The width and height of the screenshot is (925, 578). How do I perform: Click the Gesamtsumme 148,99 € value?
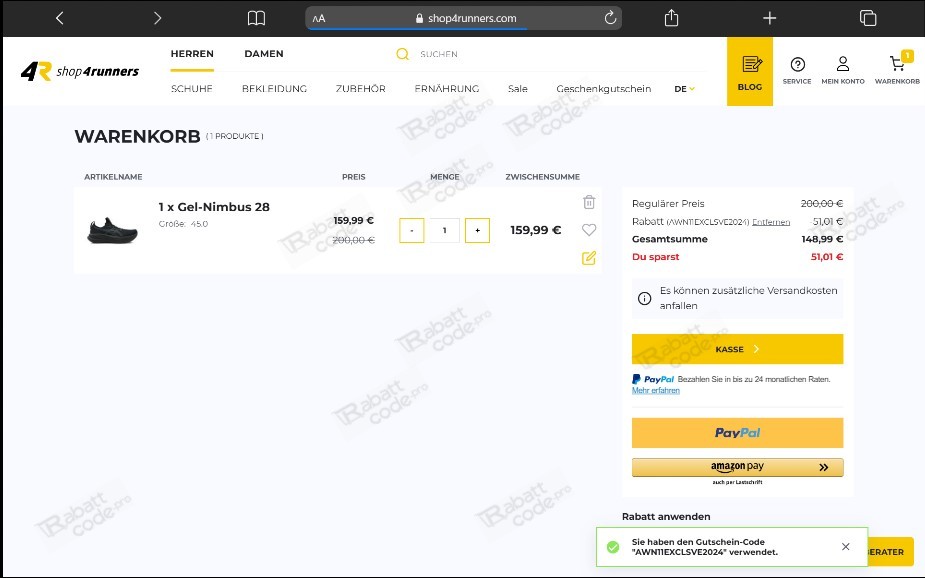822,239
